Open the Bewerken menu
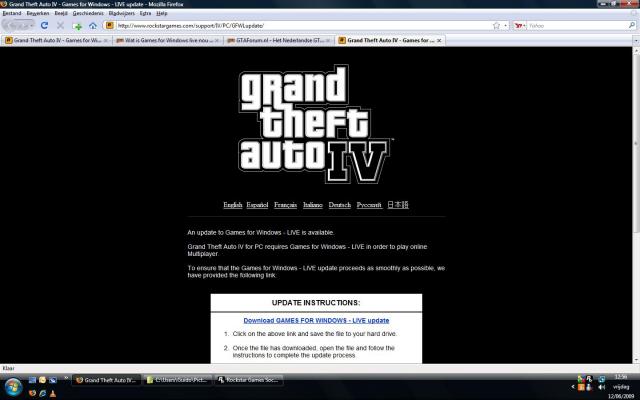Screen dimensions: 640x400 (x=38, y=13)
